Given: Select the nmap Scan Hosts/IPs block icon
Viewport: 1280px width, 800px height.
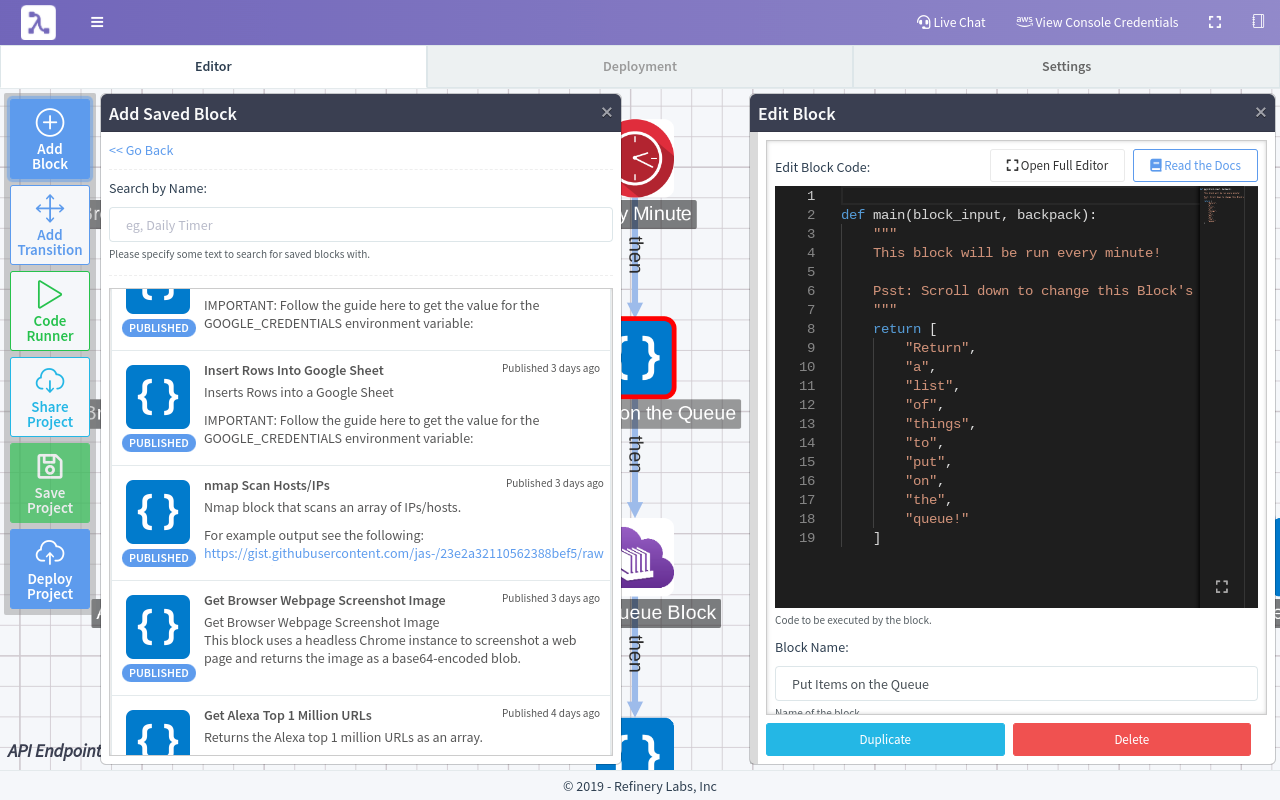Looking at the screenshot, I should [158, 512].
